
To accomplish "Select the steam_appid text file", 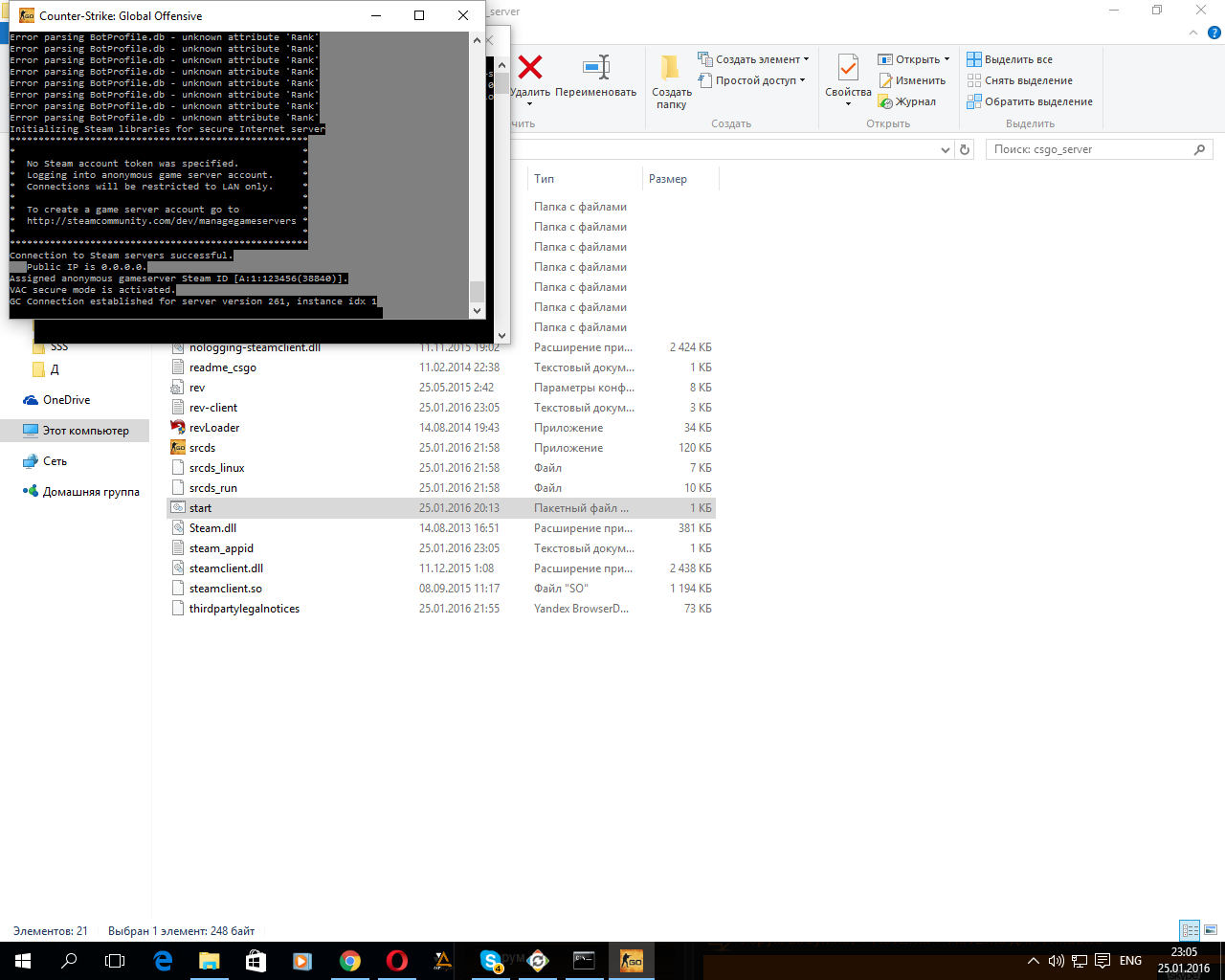I will point(441,548).
